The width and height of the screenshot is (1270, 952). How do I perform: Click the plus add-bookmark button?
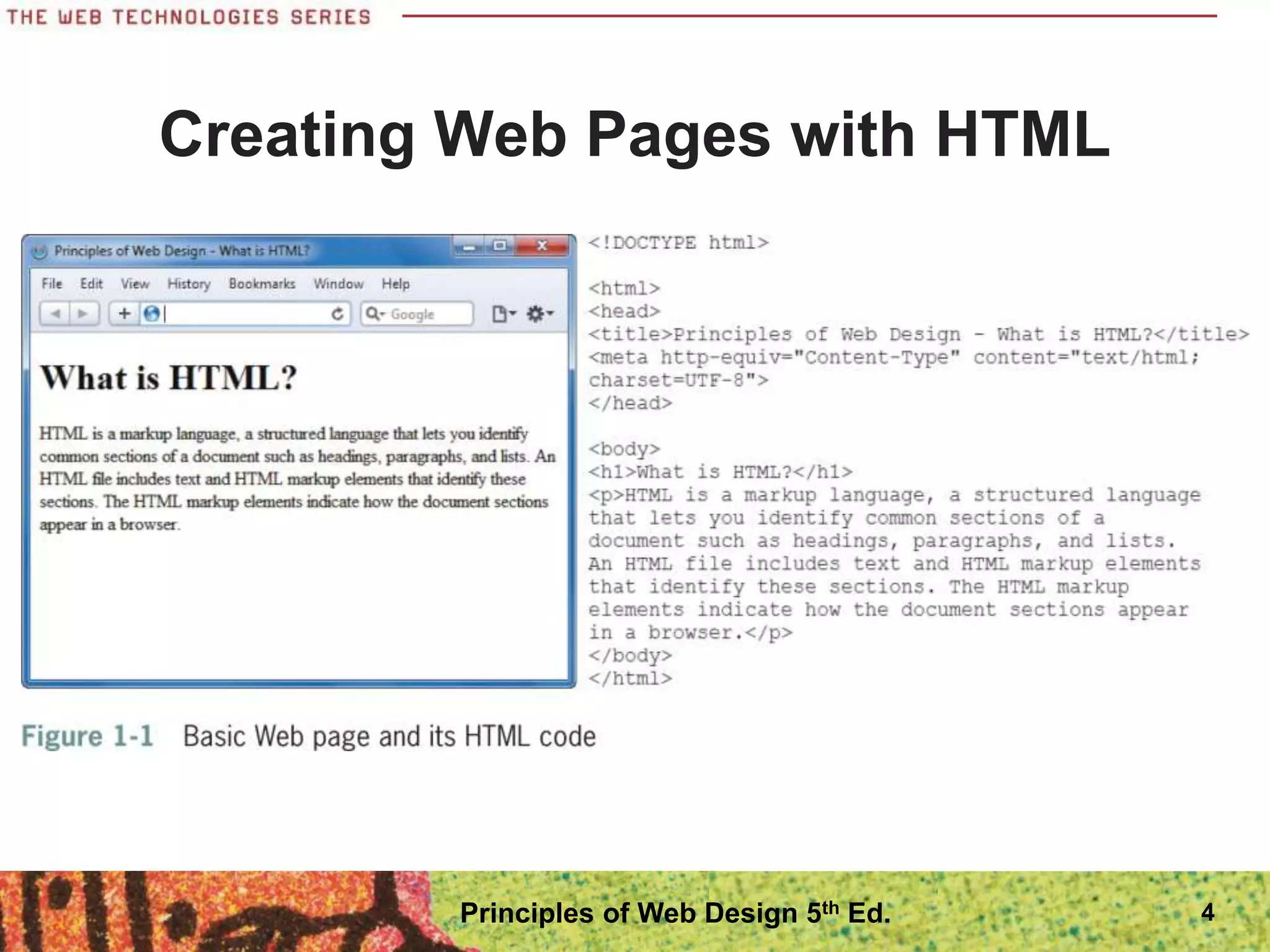click(124, 314)
